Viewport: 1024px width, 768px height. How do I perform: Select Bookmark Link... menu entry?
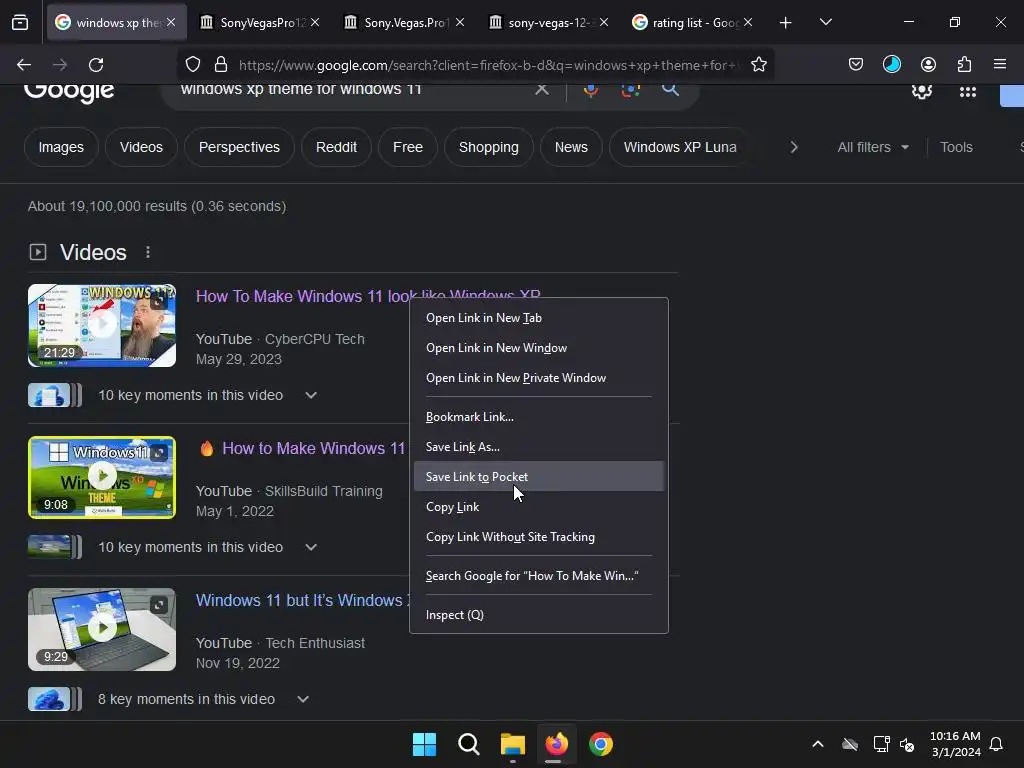tap(538, 417)
